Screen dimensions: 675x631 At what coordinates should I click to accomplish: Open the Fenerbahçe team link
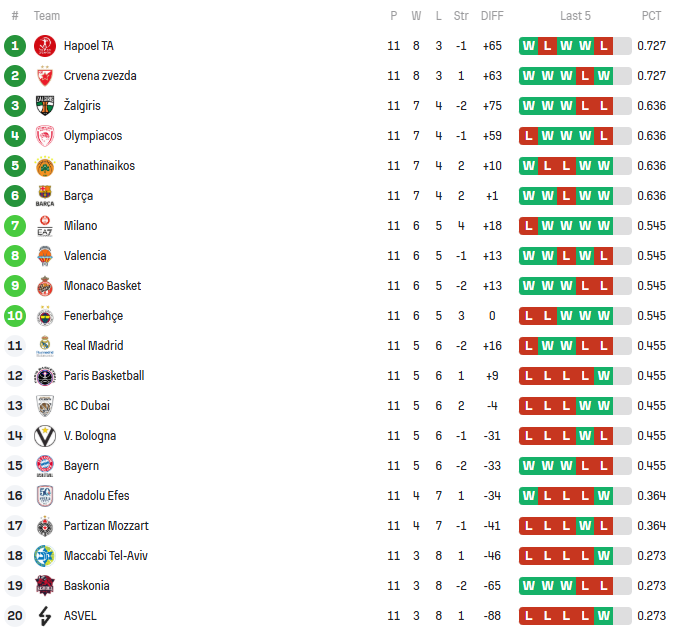[x=93, y=316]
